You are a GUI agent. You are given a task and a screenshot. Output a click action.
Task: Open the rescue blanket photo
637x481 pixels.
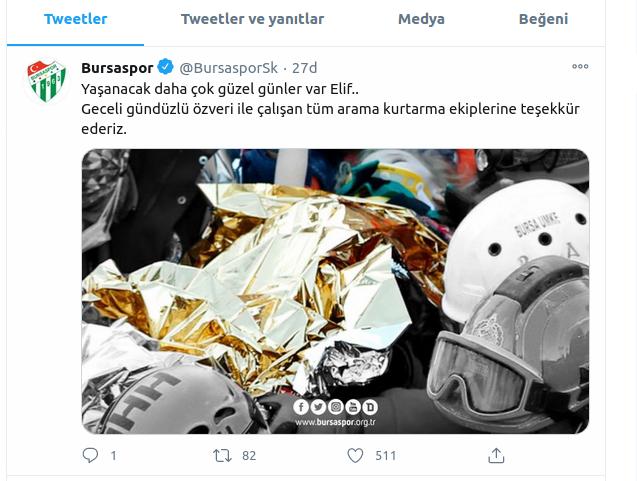[335, 291]
